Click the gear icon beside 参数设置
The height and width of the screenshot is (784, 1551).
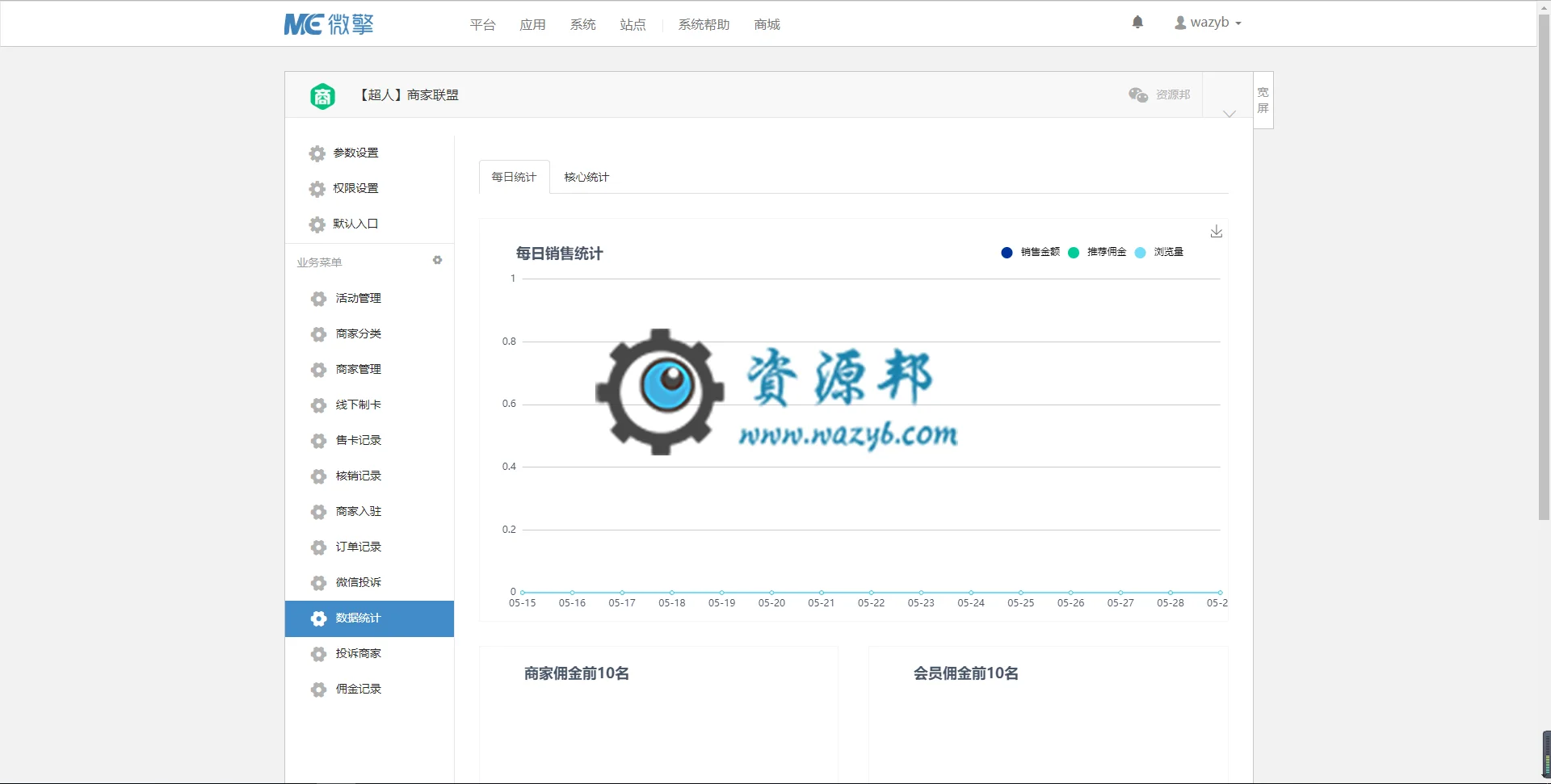[x=317, y=153]
